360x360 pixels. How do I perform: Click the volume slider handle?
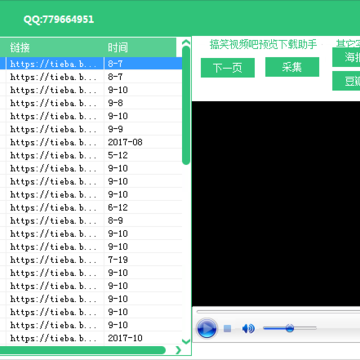click(290, 328)
